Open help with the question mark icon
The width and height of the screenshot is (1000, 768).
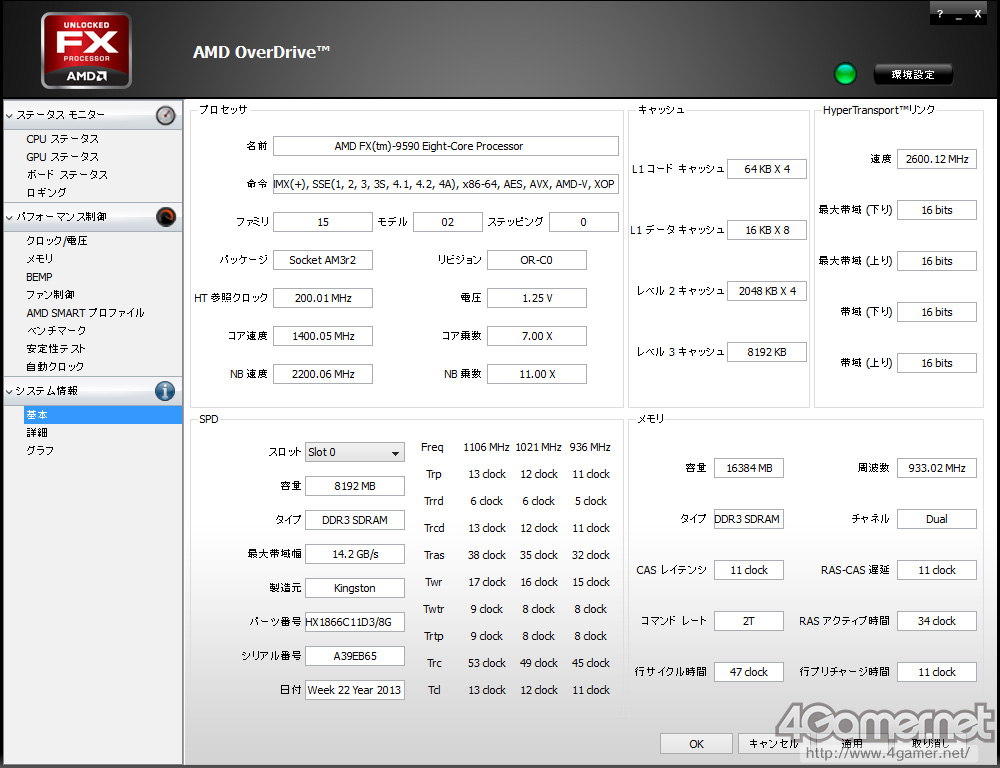click(940, 13)
